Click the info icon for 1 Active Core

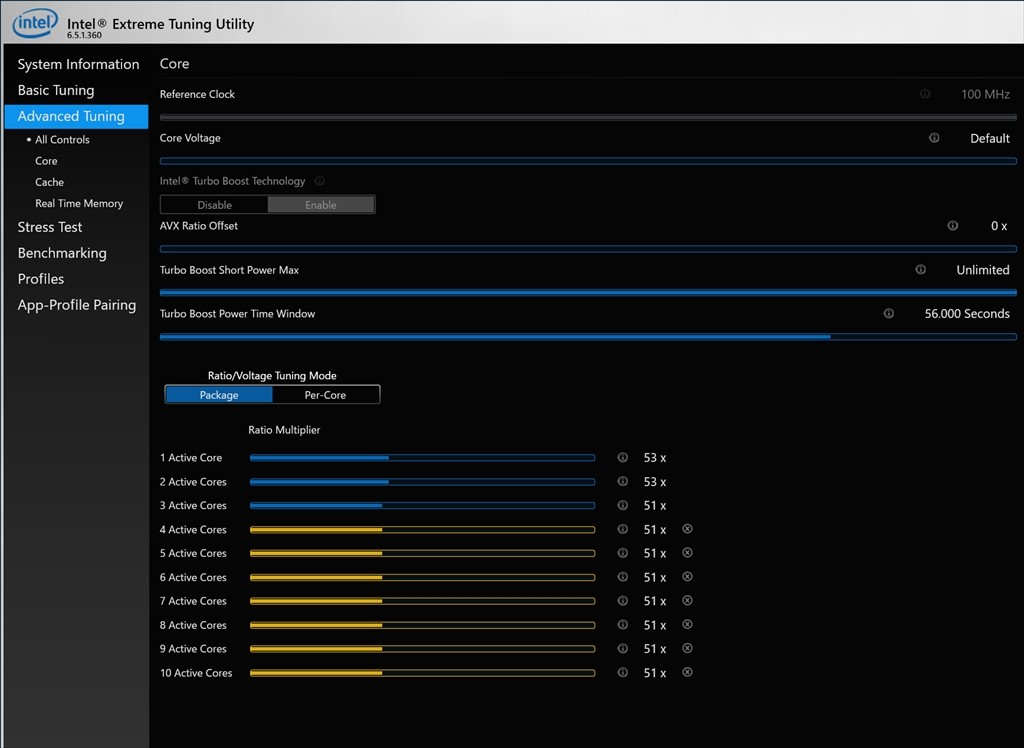(x=623, y=458)
